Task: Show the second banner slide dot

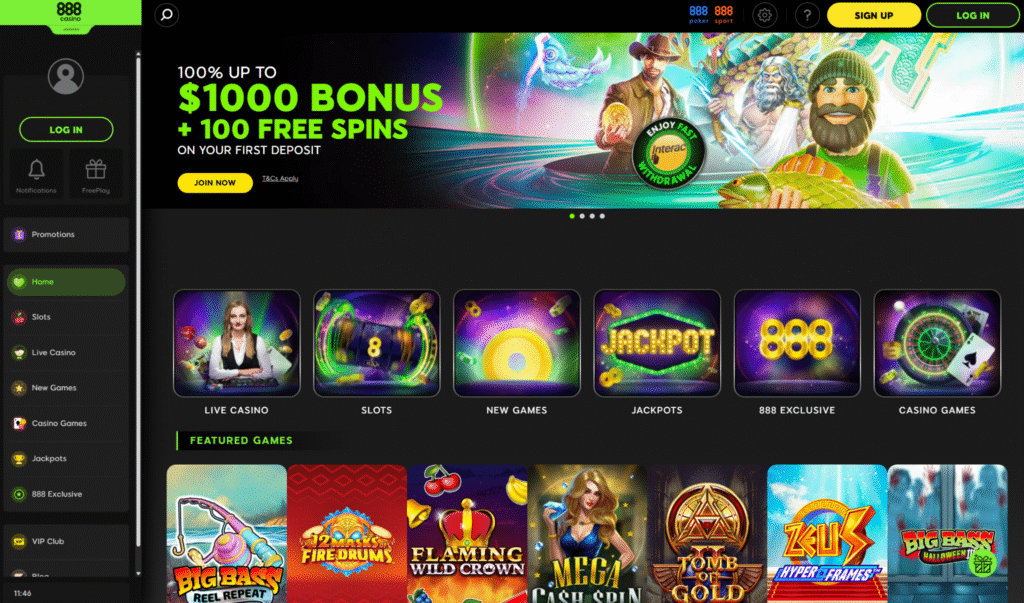Action: click(x=582, y=216)
